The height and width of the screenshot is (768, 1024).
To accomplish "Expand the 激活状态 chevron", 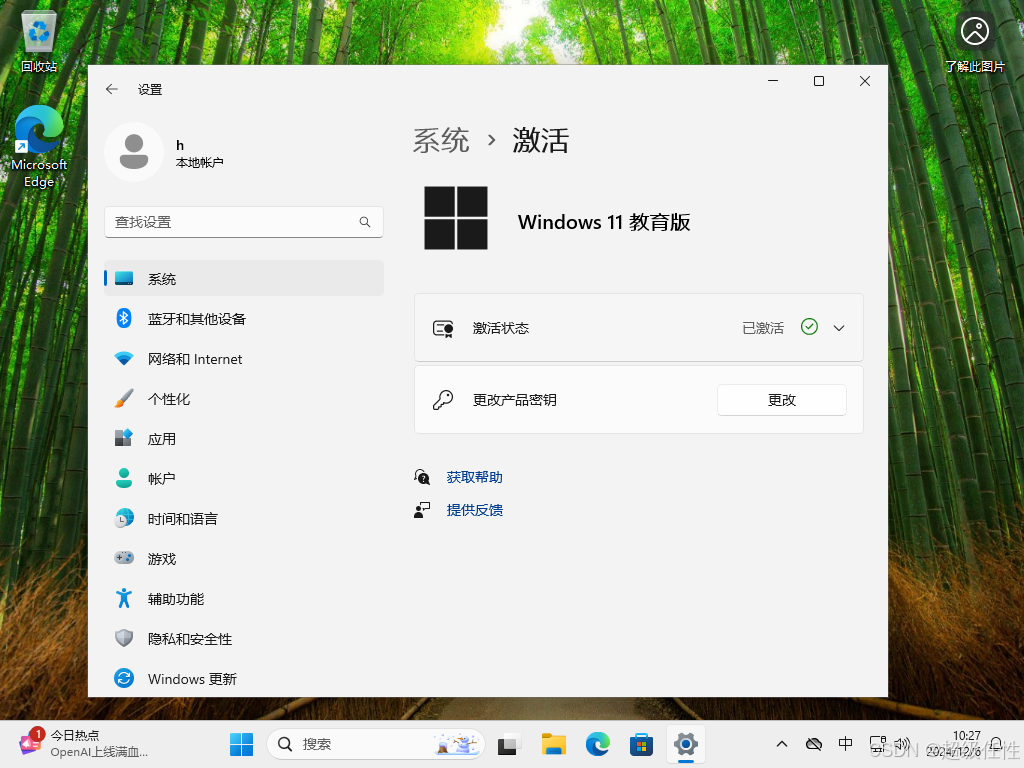I will (839, 328).
